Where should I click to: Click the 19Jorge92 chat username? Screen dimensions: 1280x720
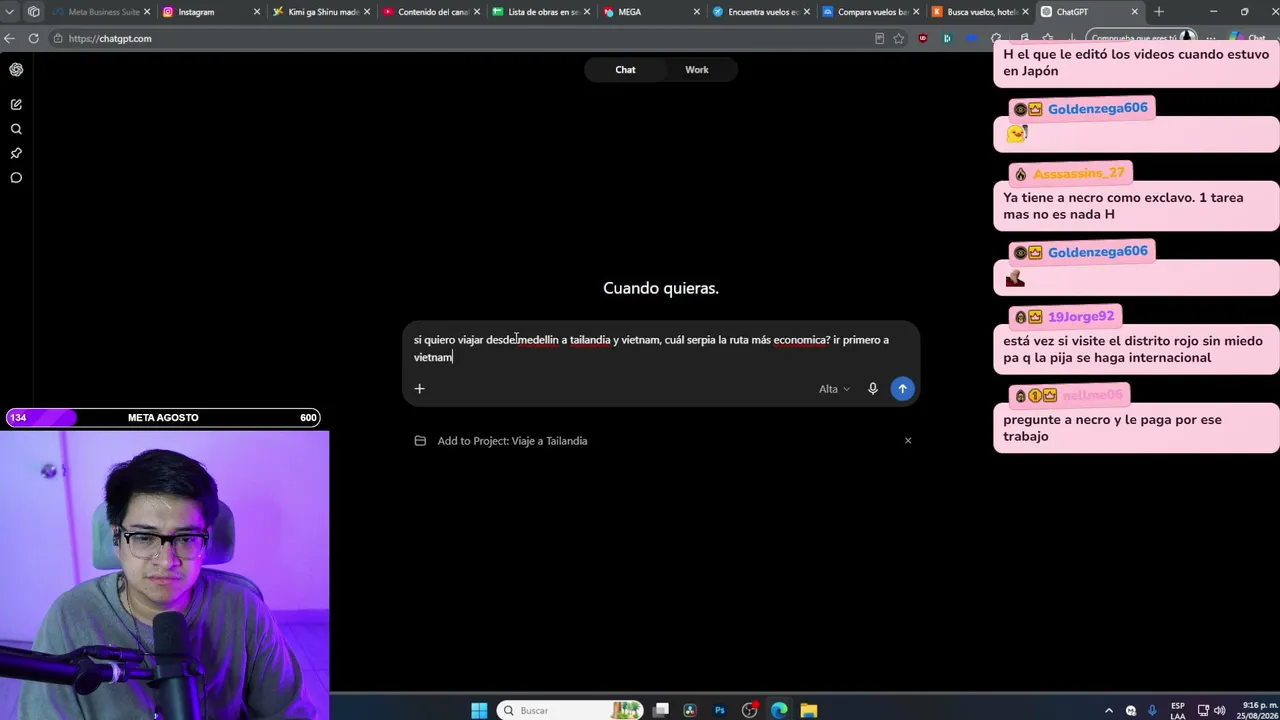pyautogui.click(x=1080, y=316)
